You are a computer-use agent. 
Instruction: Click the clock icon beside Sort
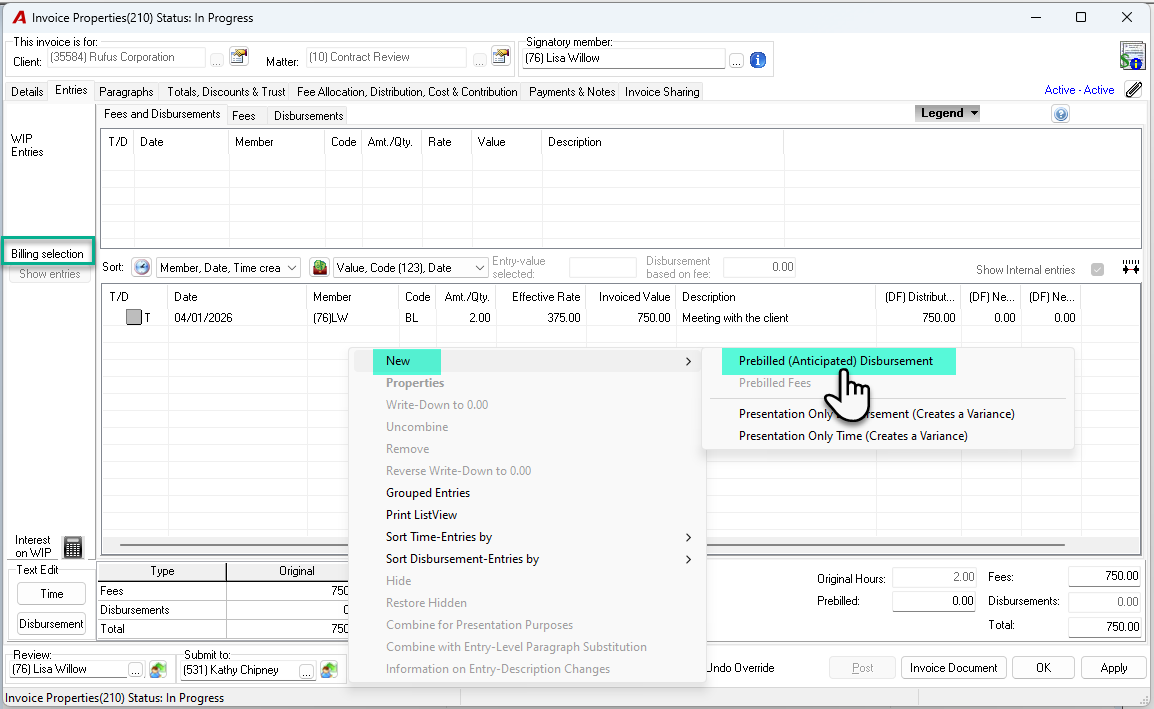point(142,267)
